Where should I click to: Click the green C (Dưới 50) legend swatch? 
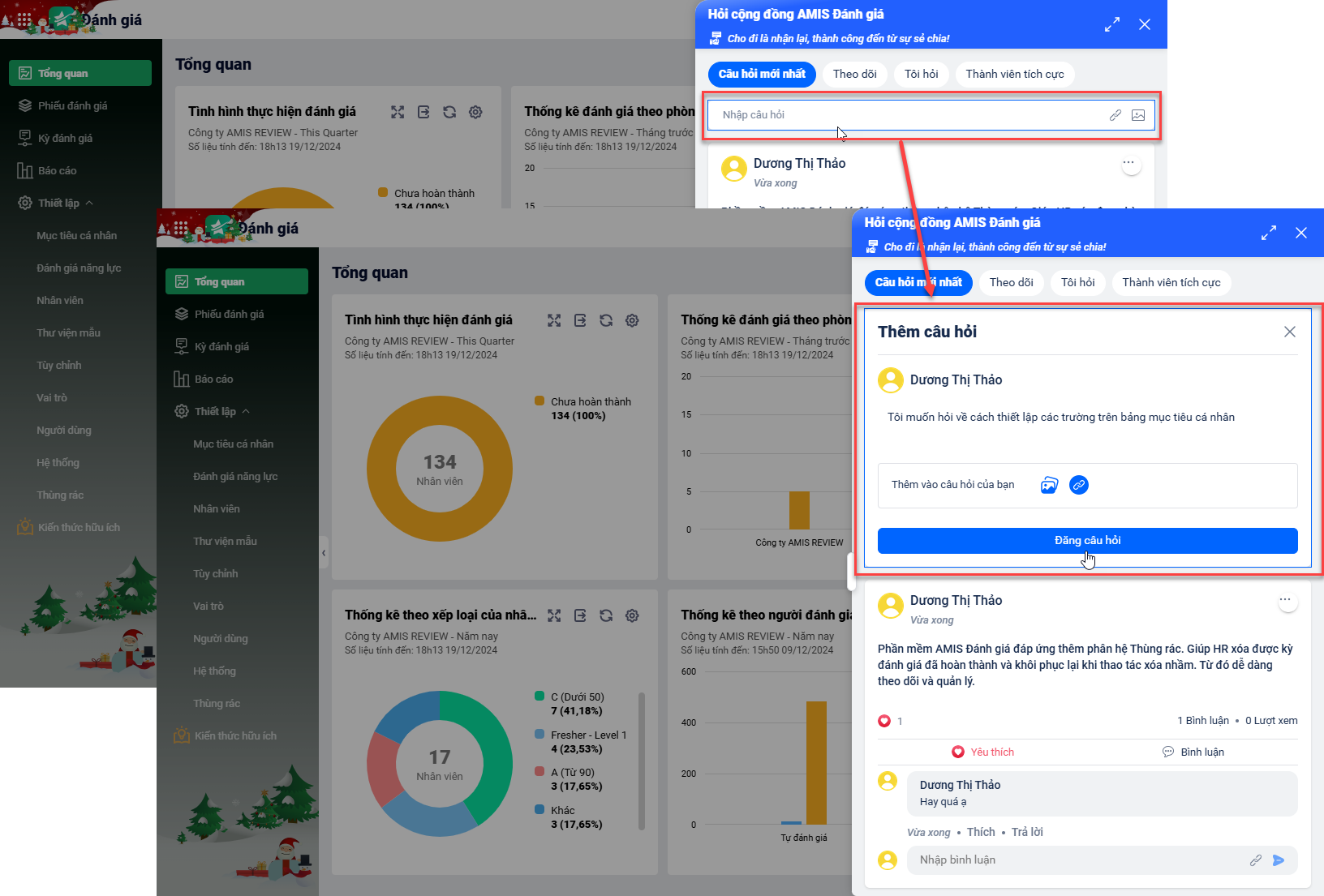click(x=539, y=697)
